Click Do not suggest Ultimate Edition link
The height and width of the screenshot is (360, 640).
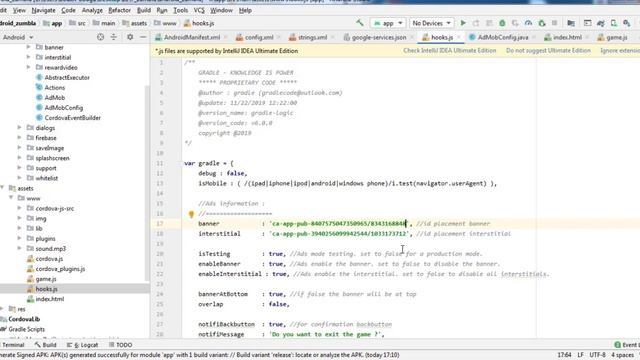click(548, 51)
